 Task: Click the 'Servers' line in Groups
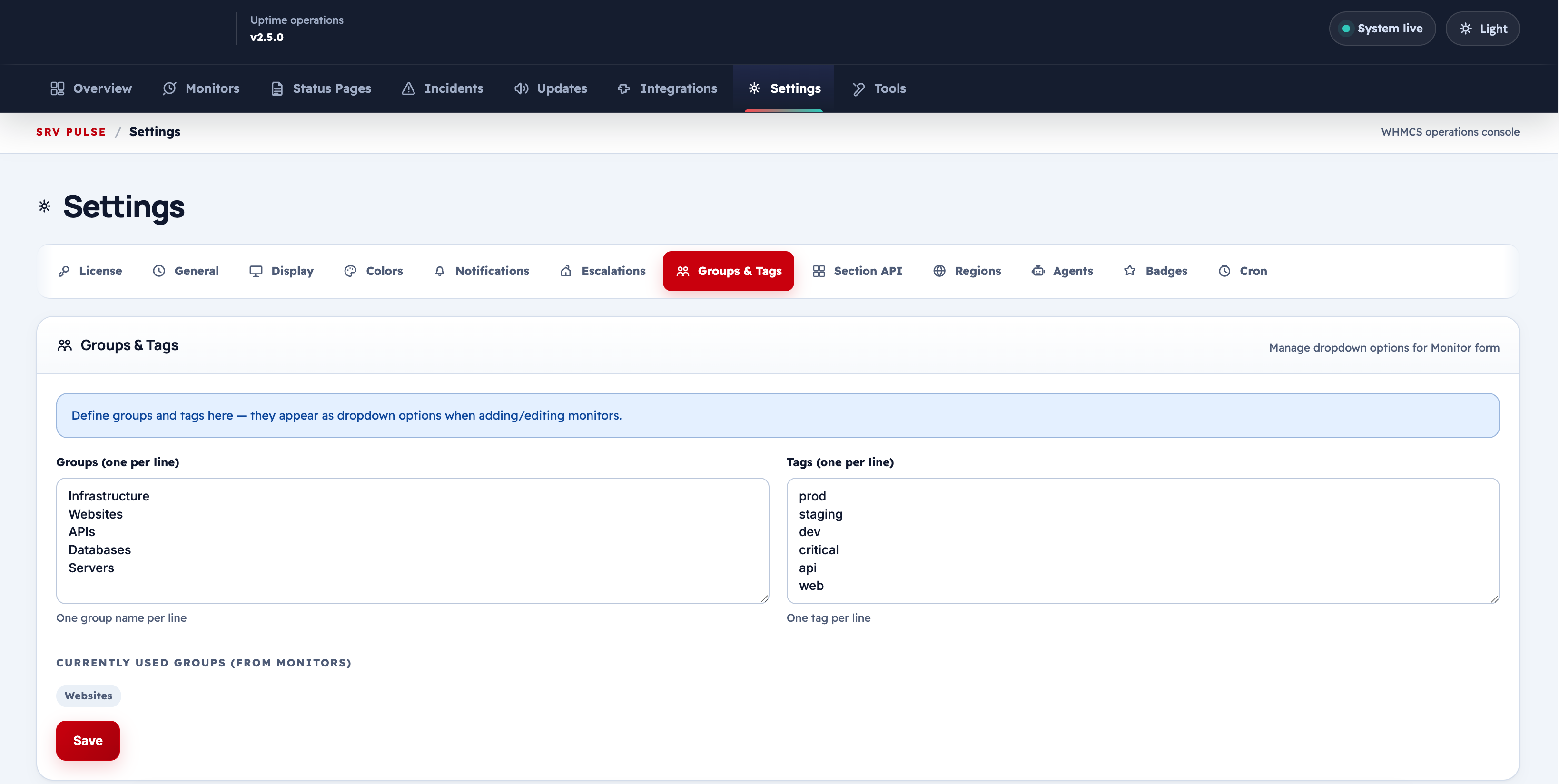[x=91, y=568]
